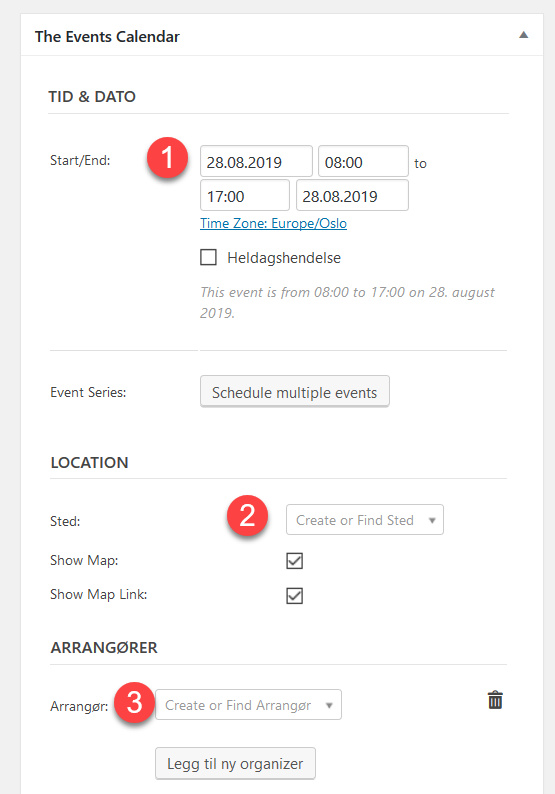This screenshot has height=794, width=555.
Task: Select the end time field 17:00
Action: click(245, 195)
